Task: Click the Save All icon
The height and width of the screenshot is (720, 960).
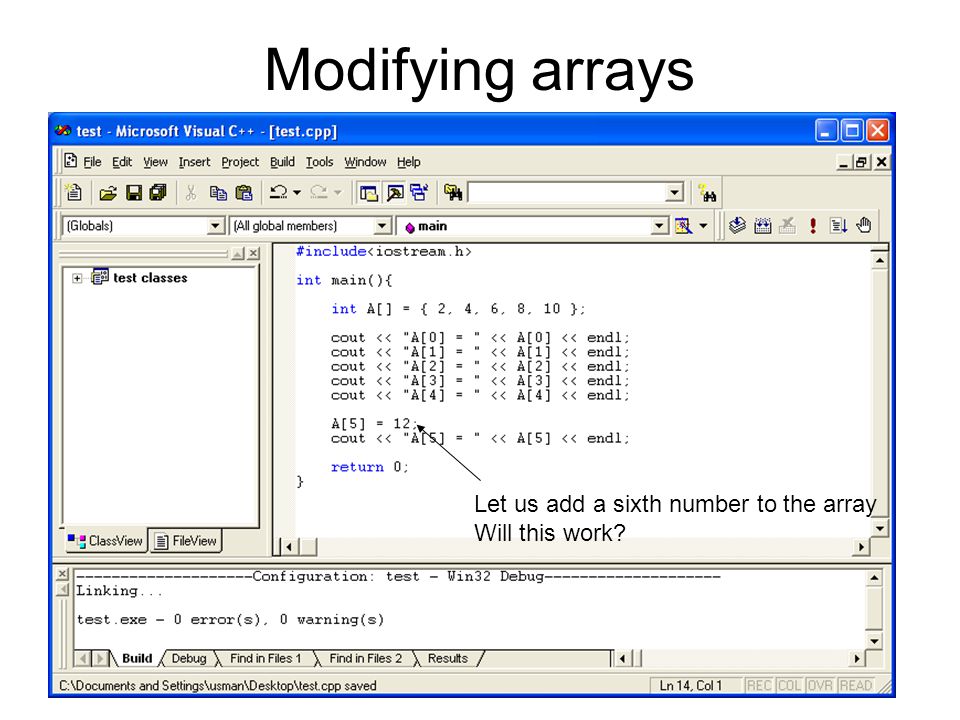Action: [158, 193]
